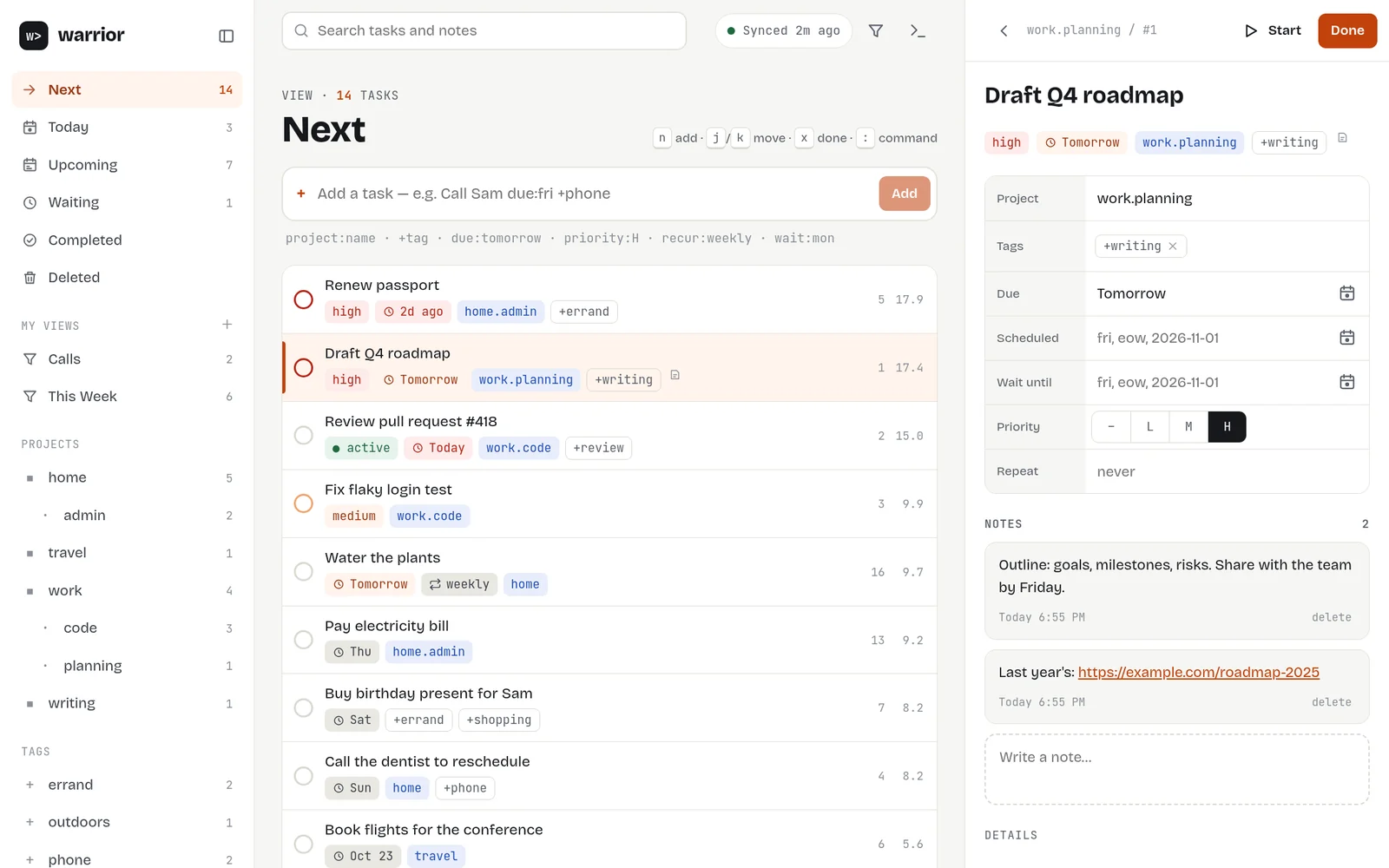Click the note icon in Draft Q4 roadmap row
This screenshot has height=868, width=1389.
point(675,375)
